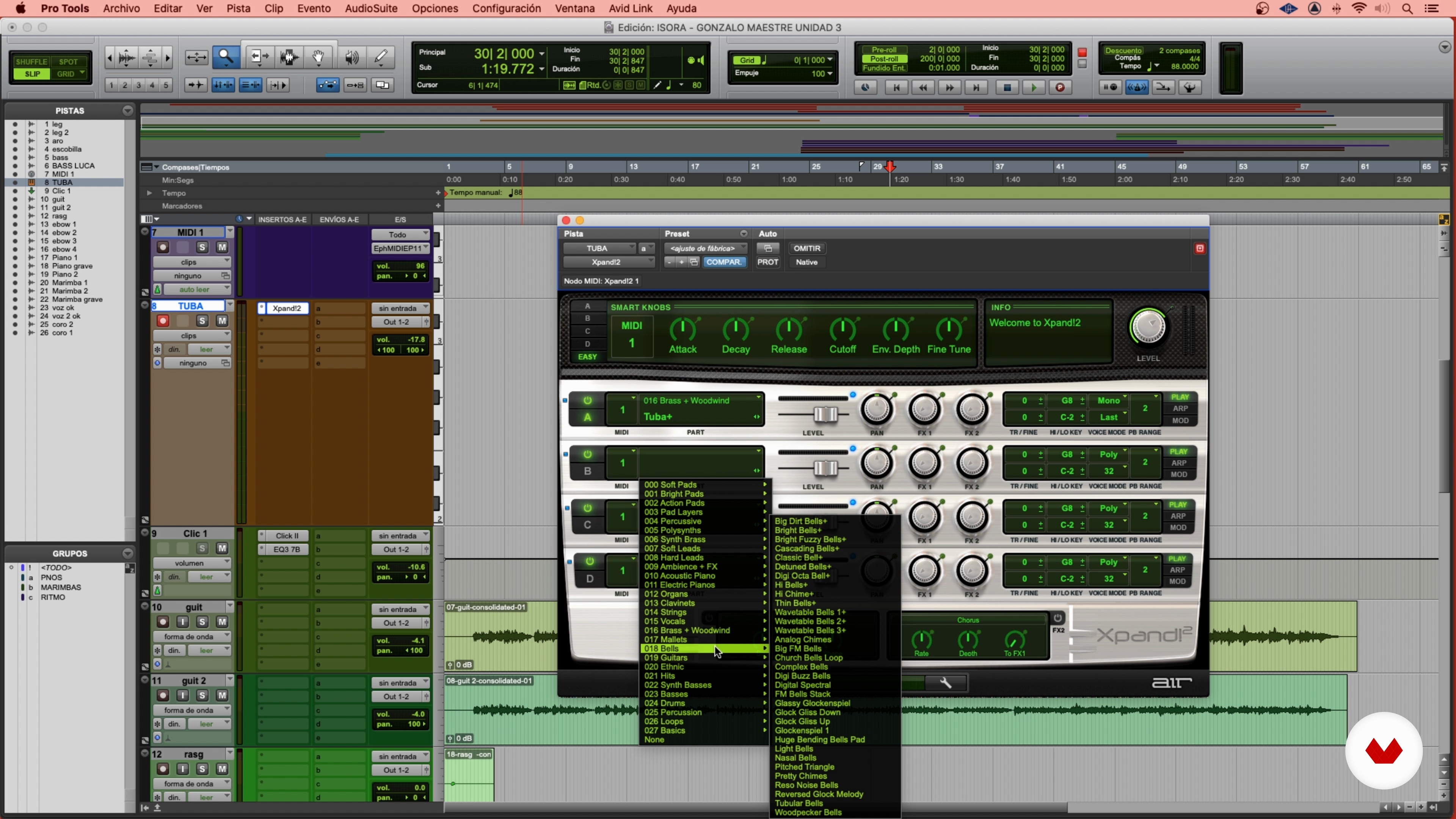Adjust part A LEVEL slider handle
This screenshot has width=1456, height=819.
point(825,414)
